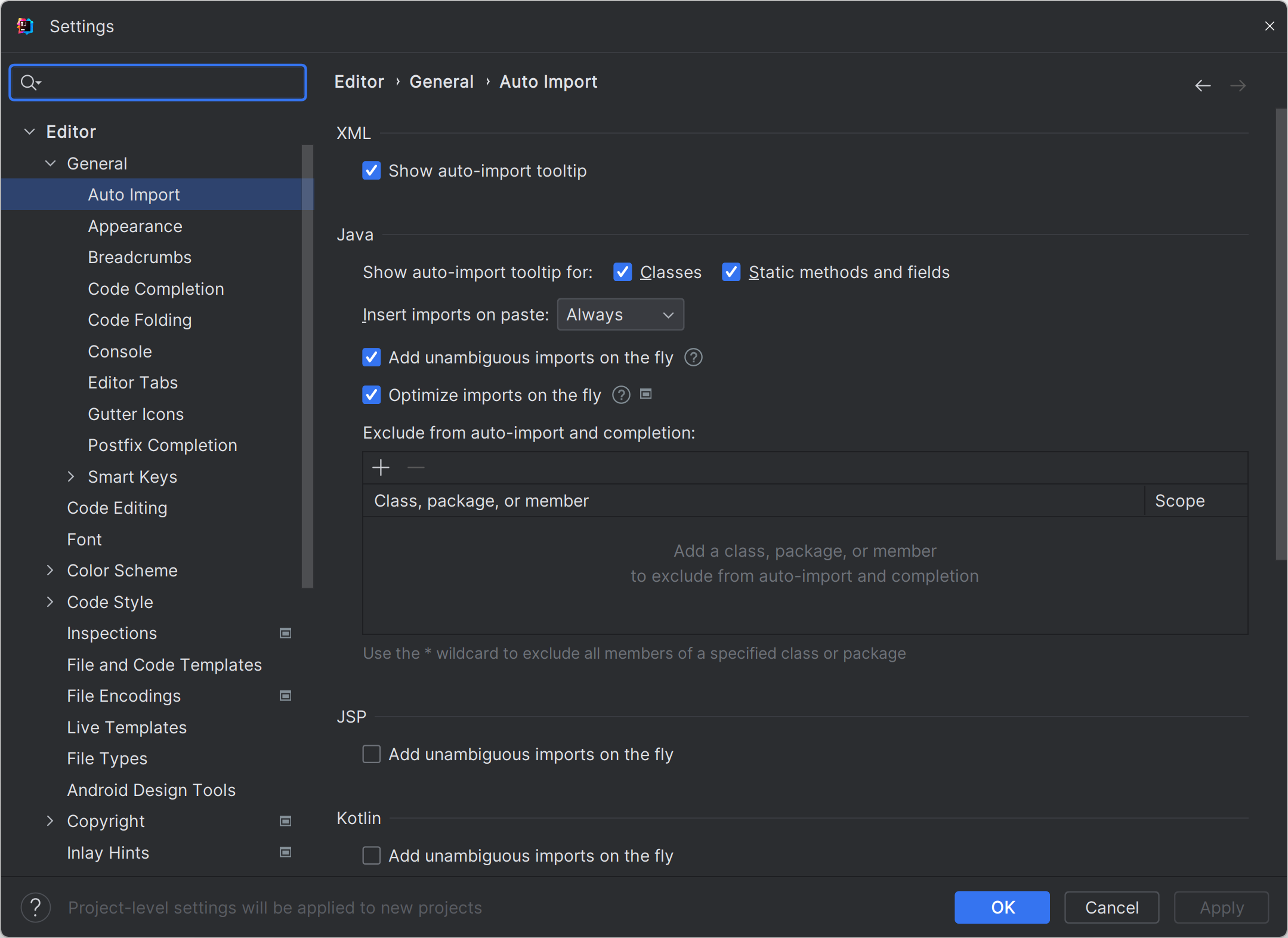This screenshot has width=1288, height=938.
Task: Toggle the Classes checkbox
Action: (x=623, y=272)
